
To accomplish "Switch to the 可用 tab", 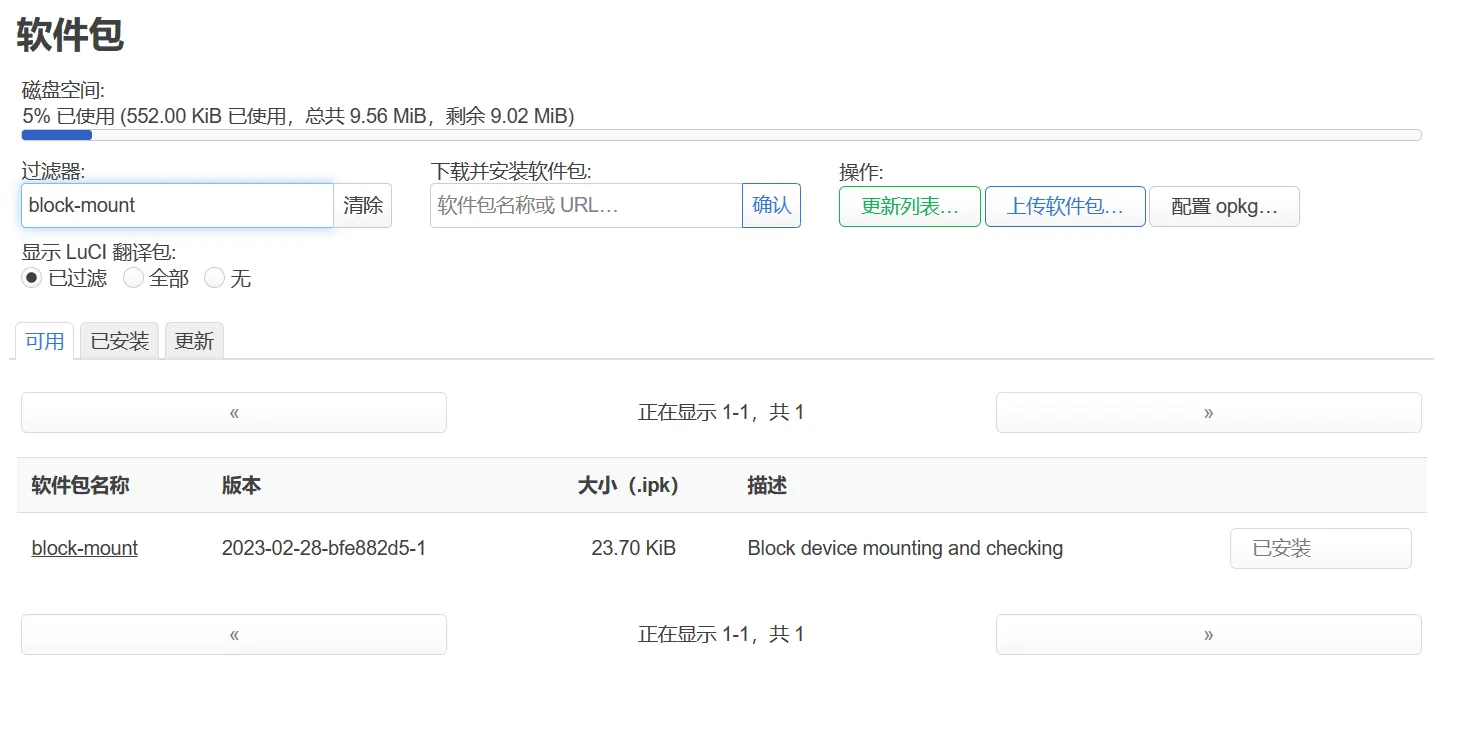I will pyautogui.click(x=45, y=341).
